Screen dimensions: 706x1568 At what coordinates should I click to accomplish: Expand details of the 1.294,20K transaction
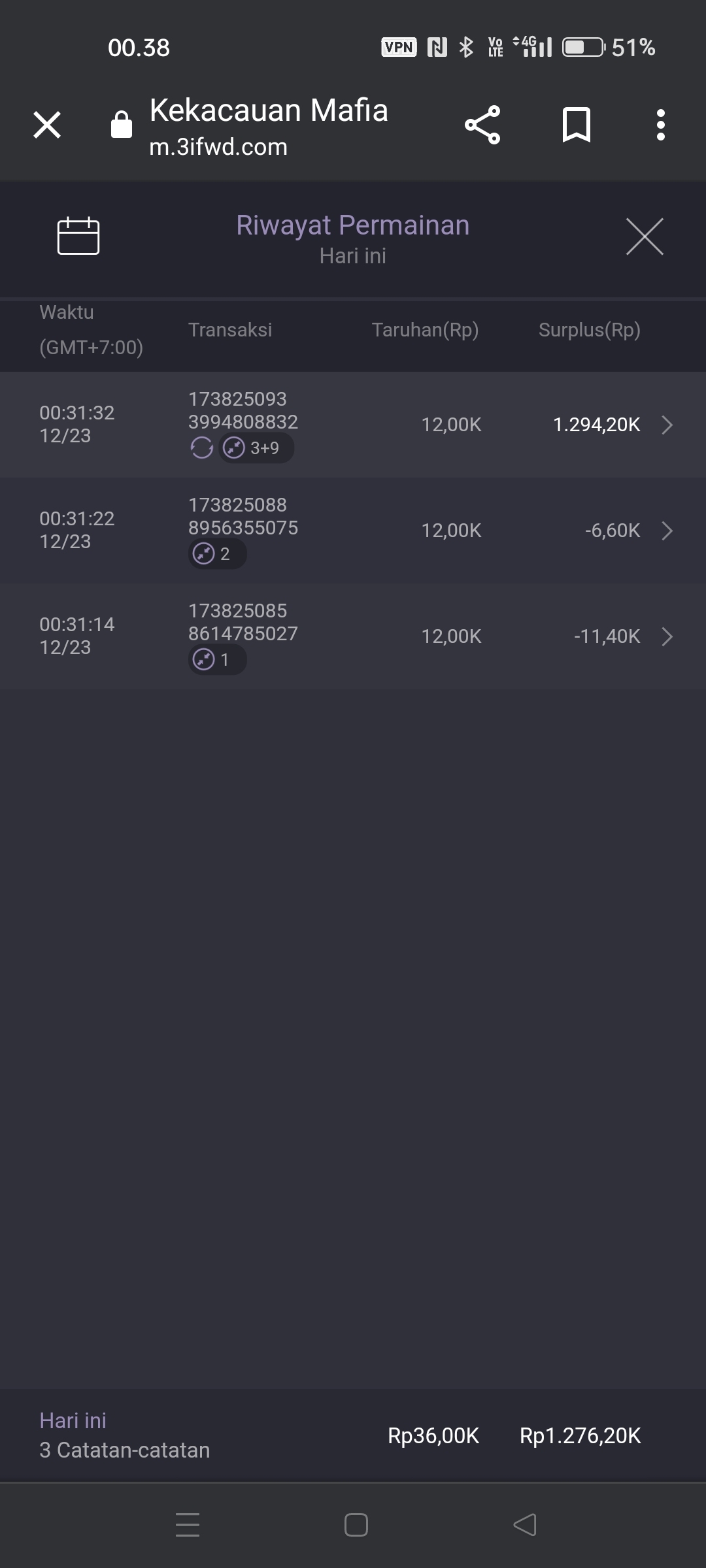click(667, 425)
